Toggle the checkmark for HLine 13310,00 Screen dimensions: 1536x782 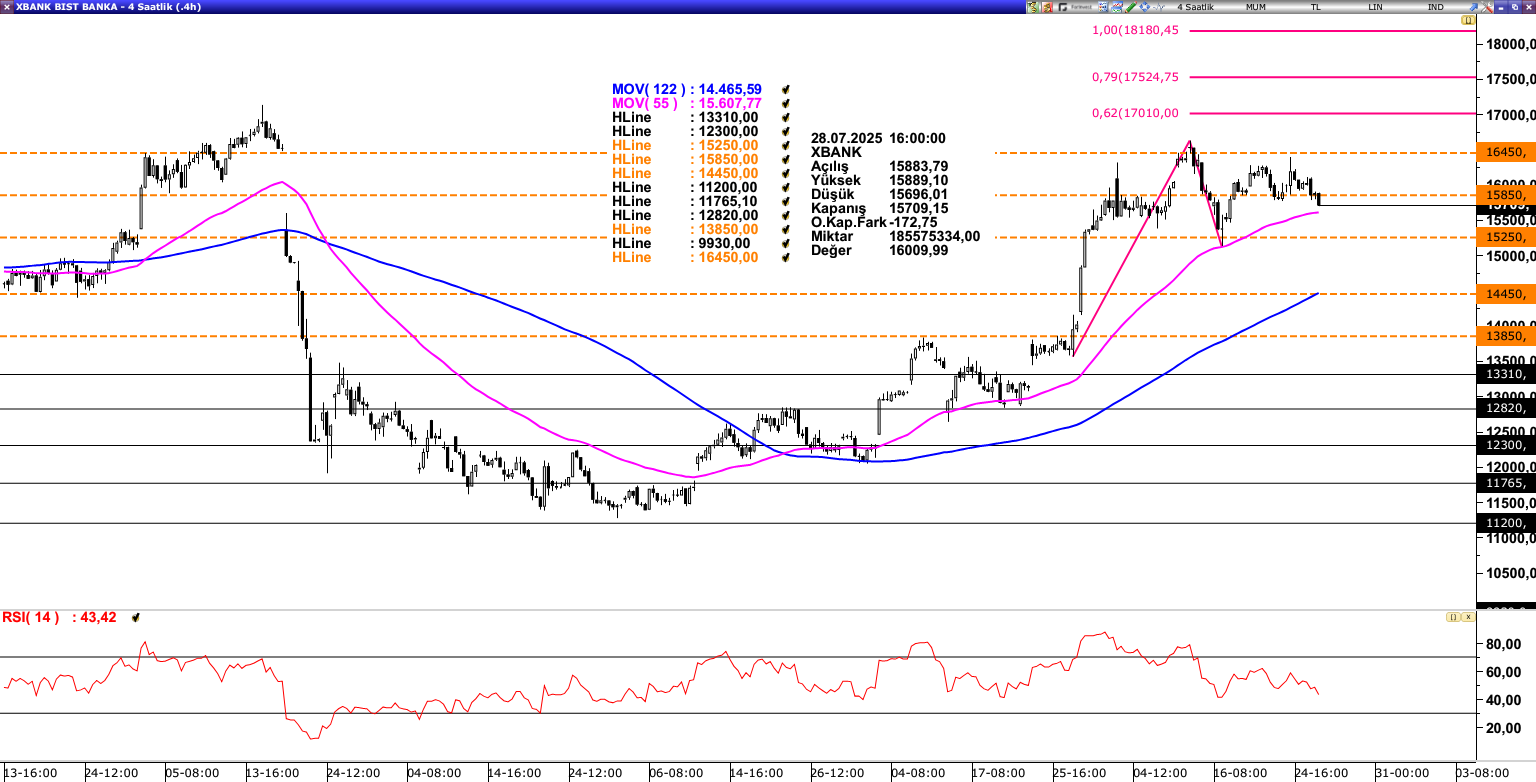coord(786,117)
